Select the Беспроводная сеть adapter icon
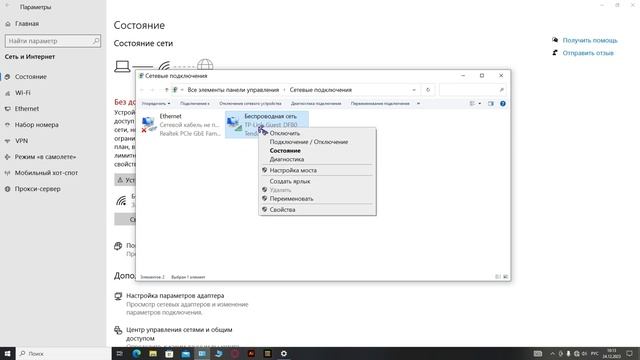The image size is (640, 360). 234,124
